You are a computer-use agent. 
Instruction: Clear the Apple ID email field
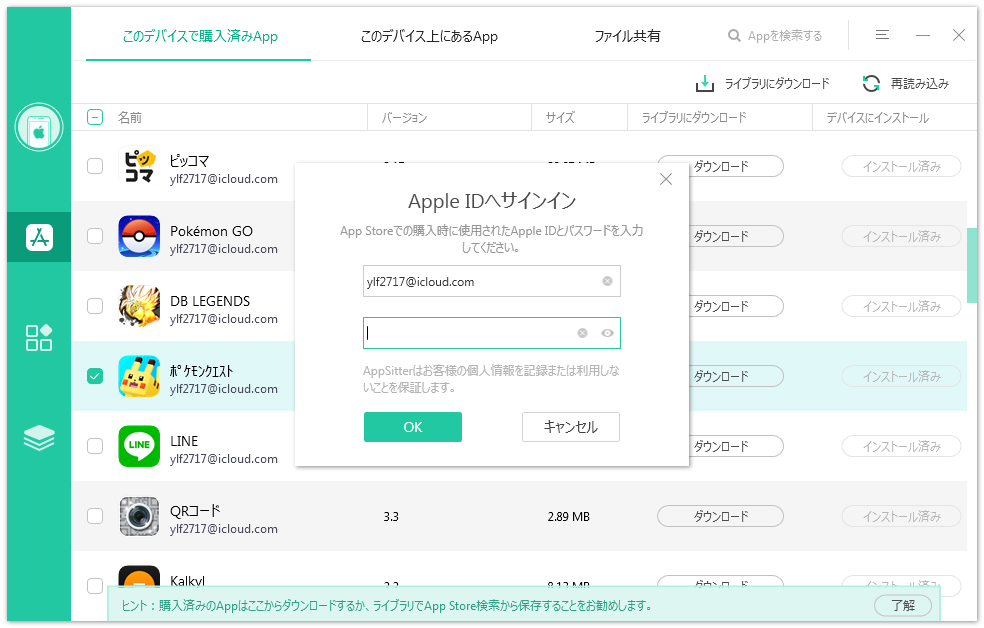[607, 281]
